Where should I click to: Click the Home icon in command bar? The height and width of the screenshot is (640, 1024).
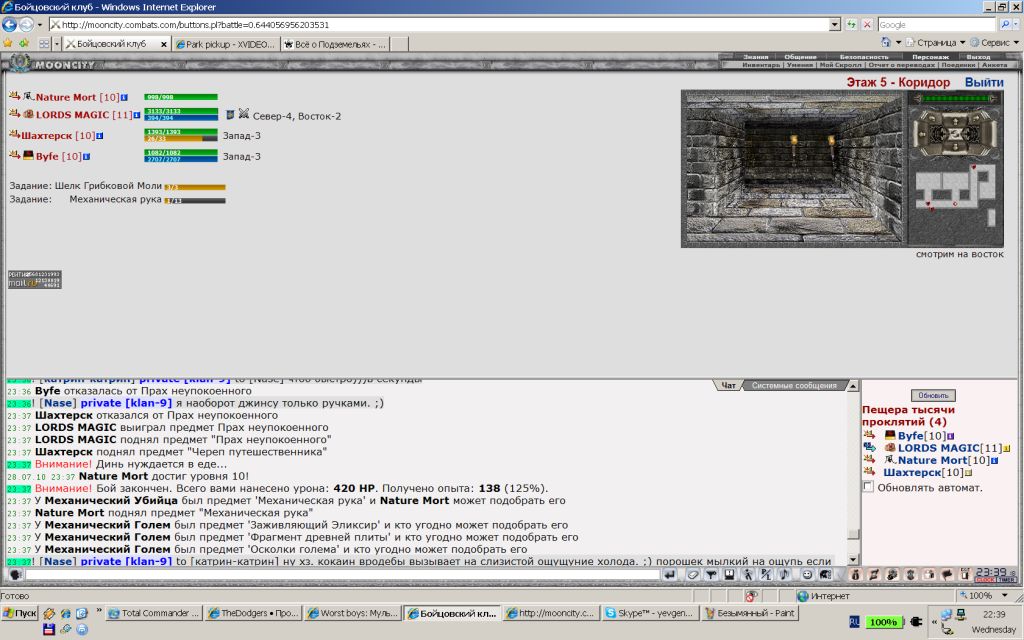click(886, 42)
